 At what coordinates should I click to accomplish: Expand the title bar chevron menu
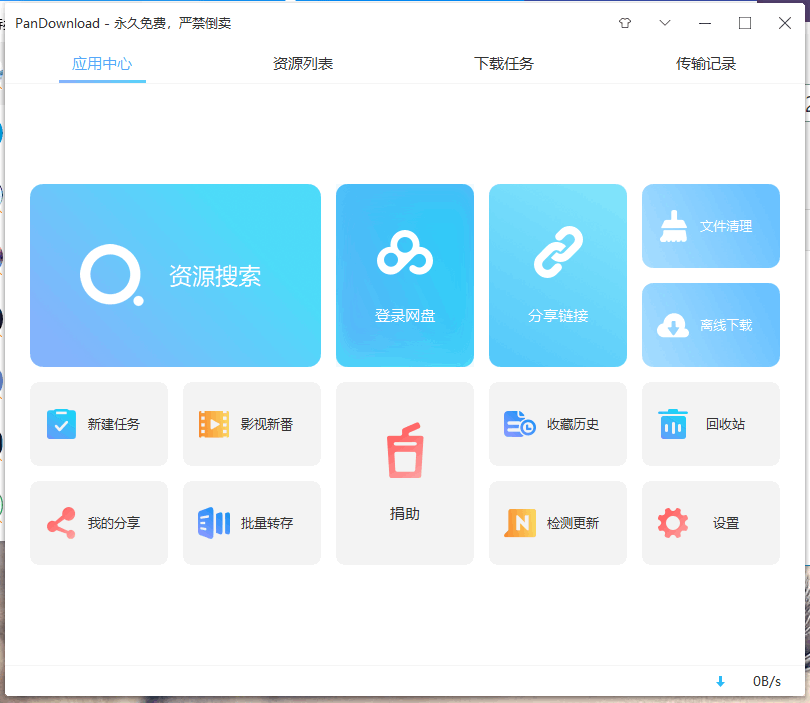(x=664, y=22)
